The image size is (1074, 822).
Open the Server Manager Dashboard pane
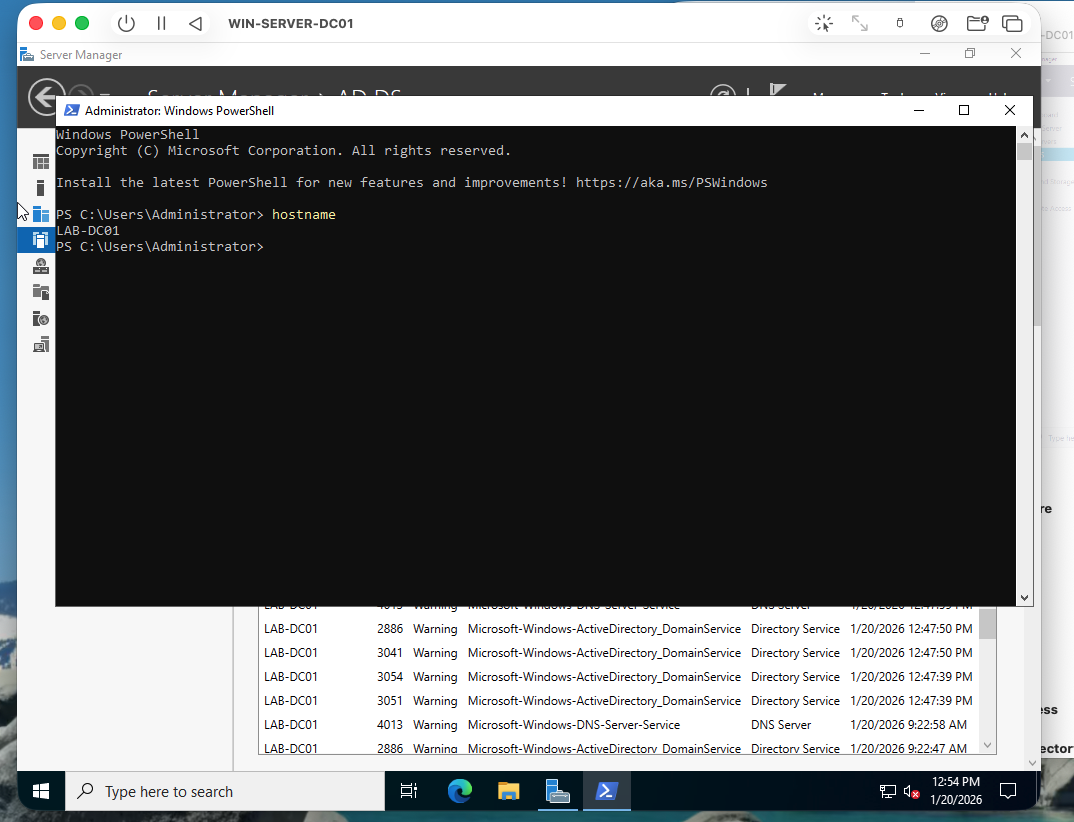click(40, 161)
